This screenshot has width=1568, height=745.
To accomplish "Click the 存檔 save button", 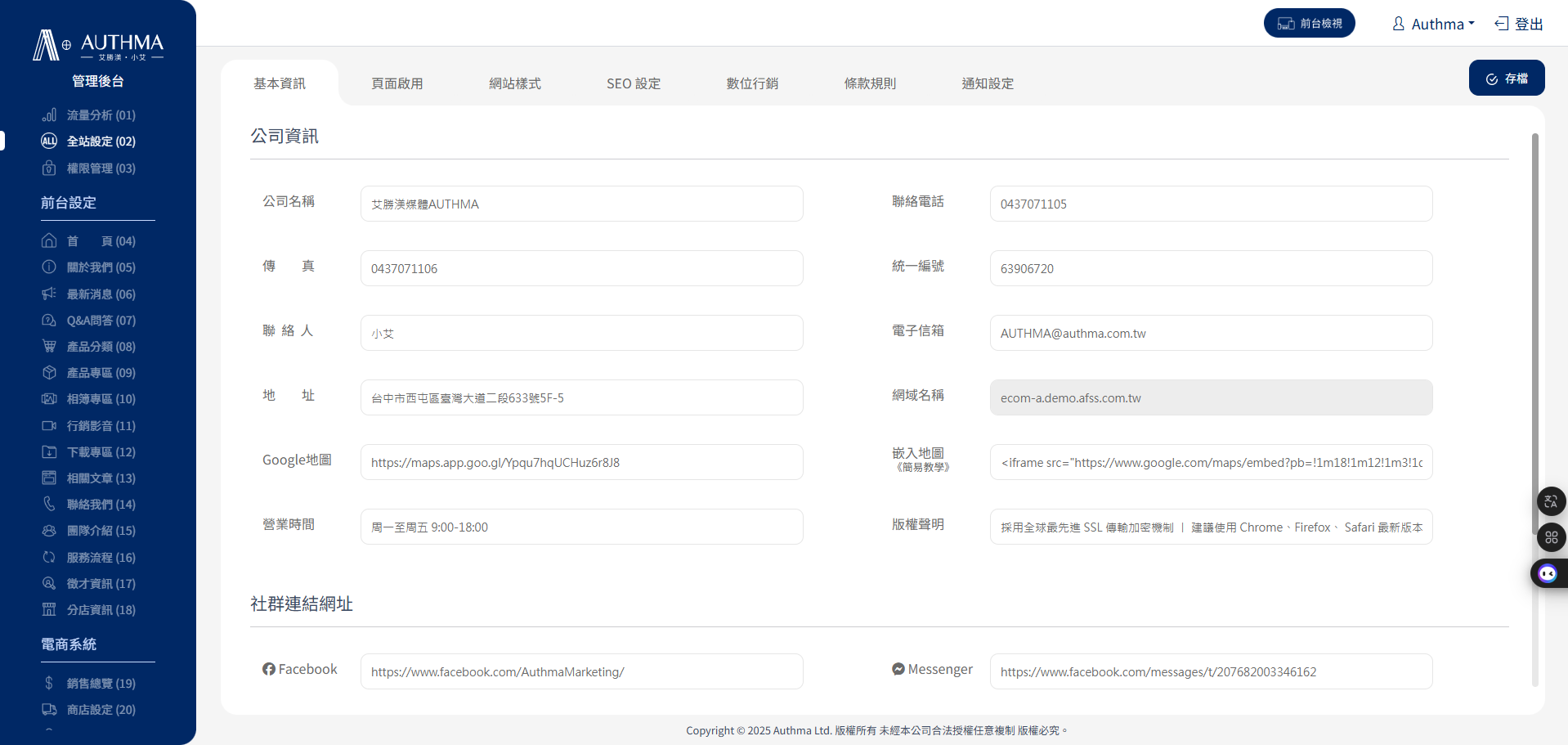I will tap(1506, 79).
